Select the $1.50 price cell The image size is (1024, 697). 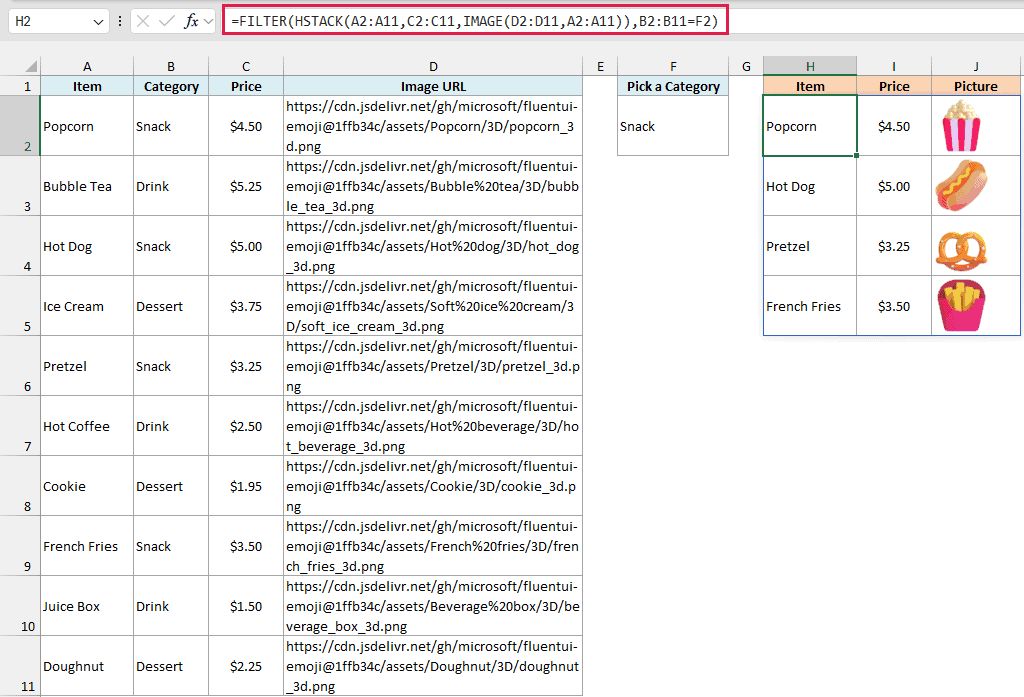(246, 606)
